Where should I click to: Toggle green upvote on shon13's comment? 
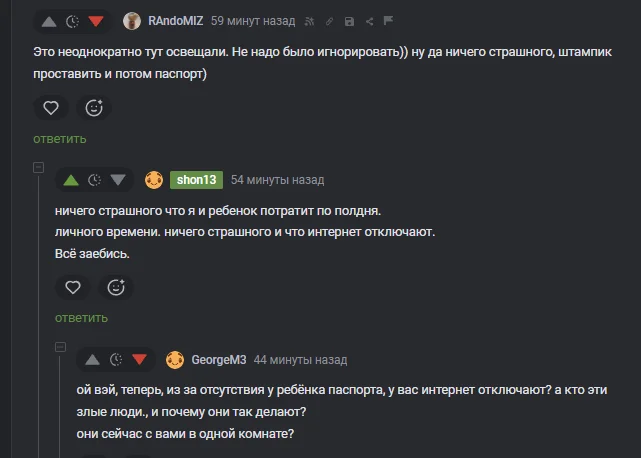click(71, 180)
